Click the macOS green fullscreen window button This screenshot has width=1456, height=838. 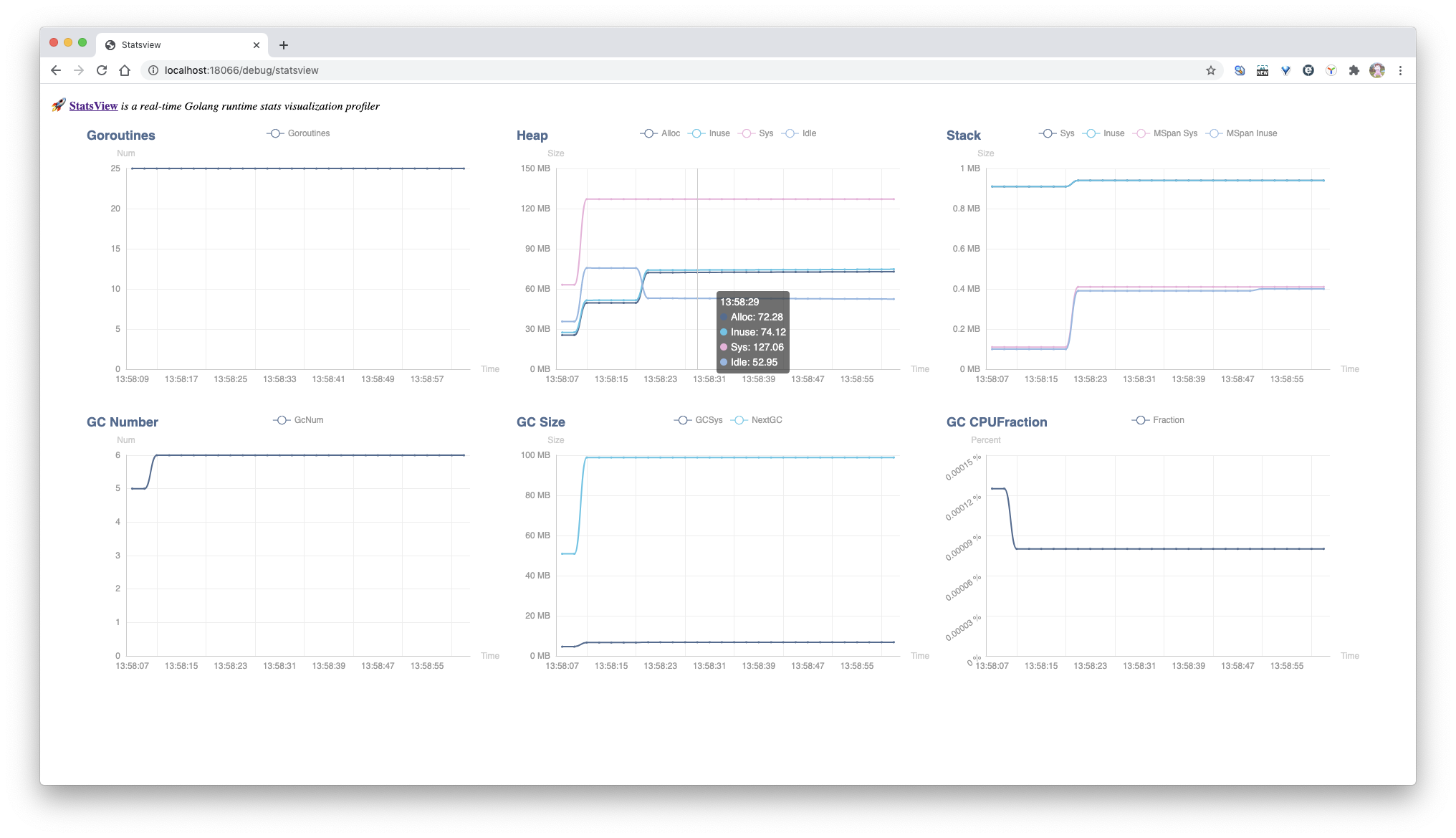(x=82, y=42)
